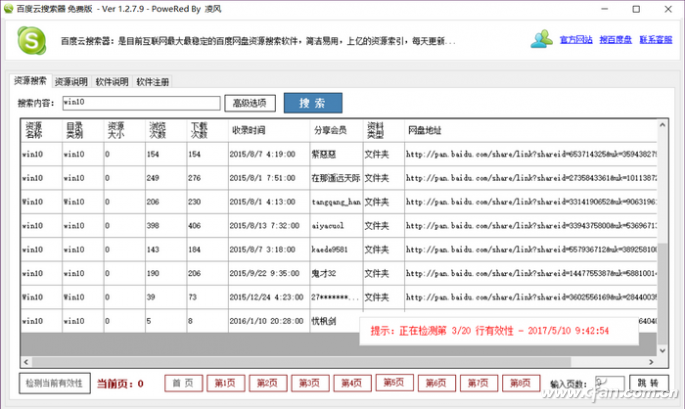Go to page 第5页
685x409 pixels.
tap(394, 383)
